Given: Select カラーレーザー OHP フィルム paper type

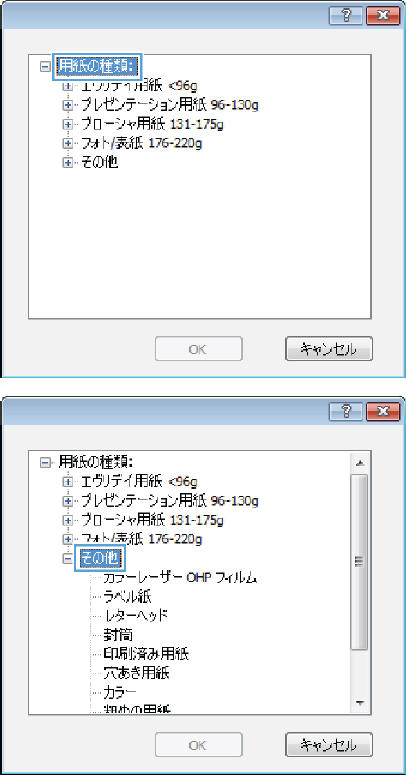Looking at the screenshot, I should tap(180, 578).
